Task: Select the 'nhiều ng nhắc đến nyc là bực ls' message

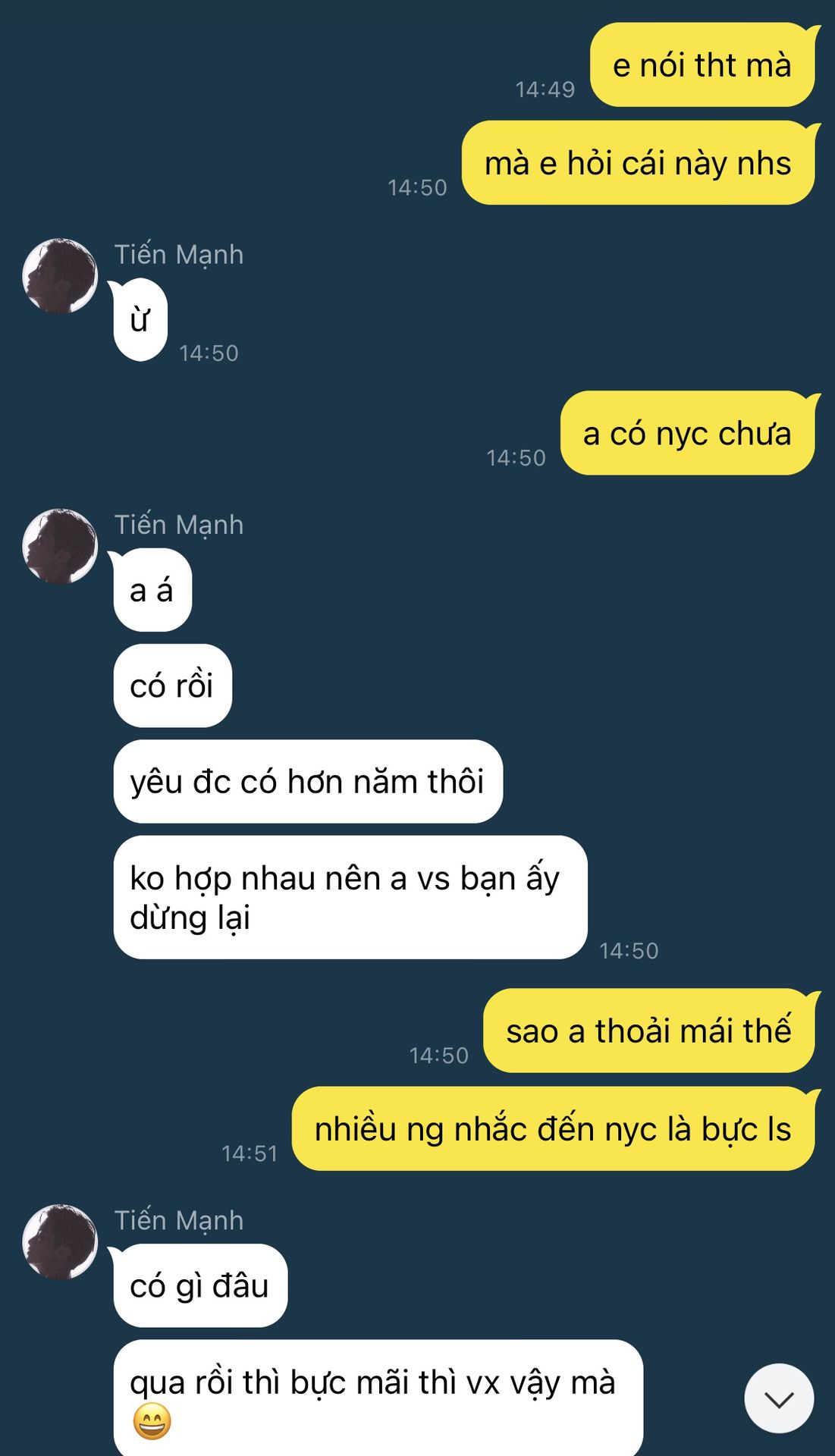Action: click(554, 1128)
